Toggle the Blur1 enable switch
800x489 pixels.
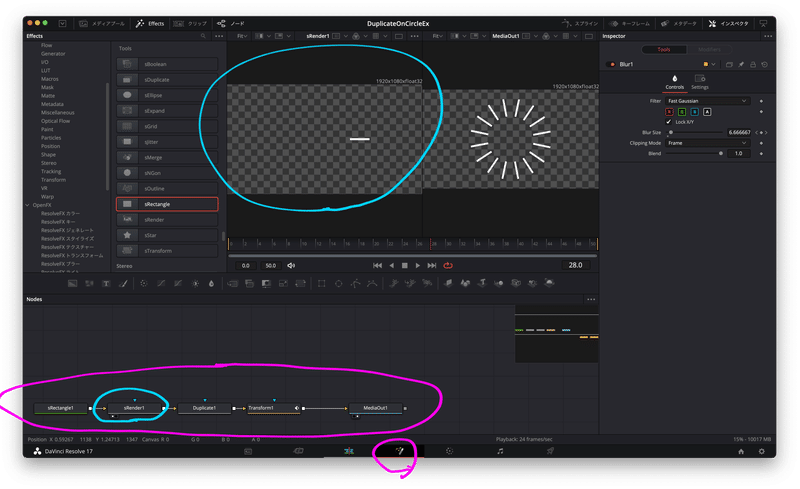point(611,64)
